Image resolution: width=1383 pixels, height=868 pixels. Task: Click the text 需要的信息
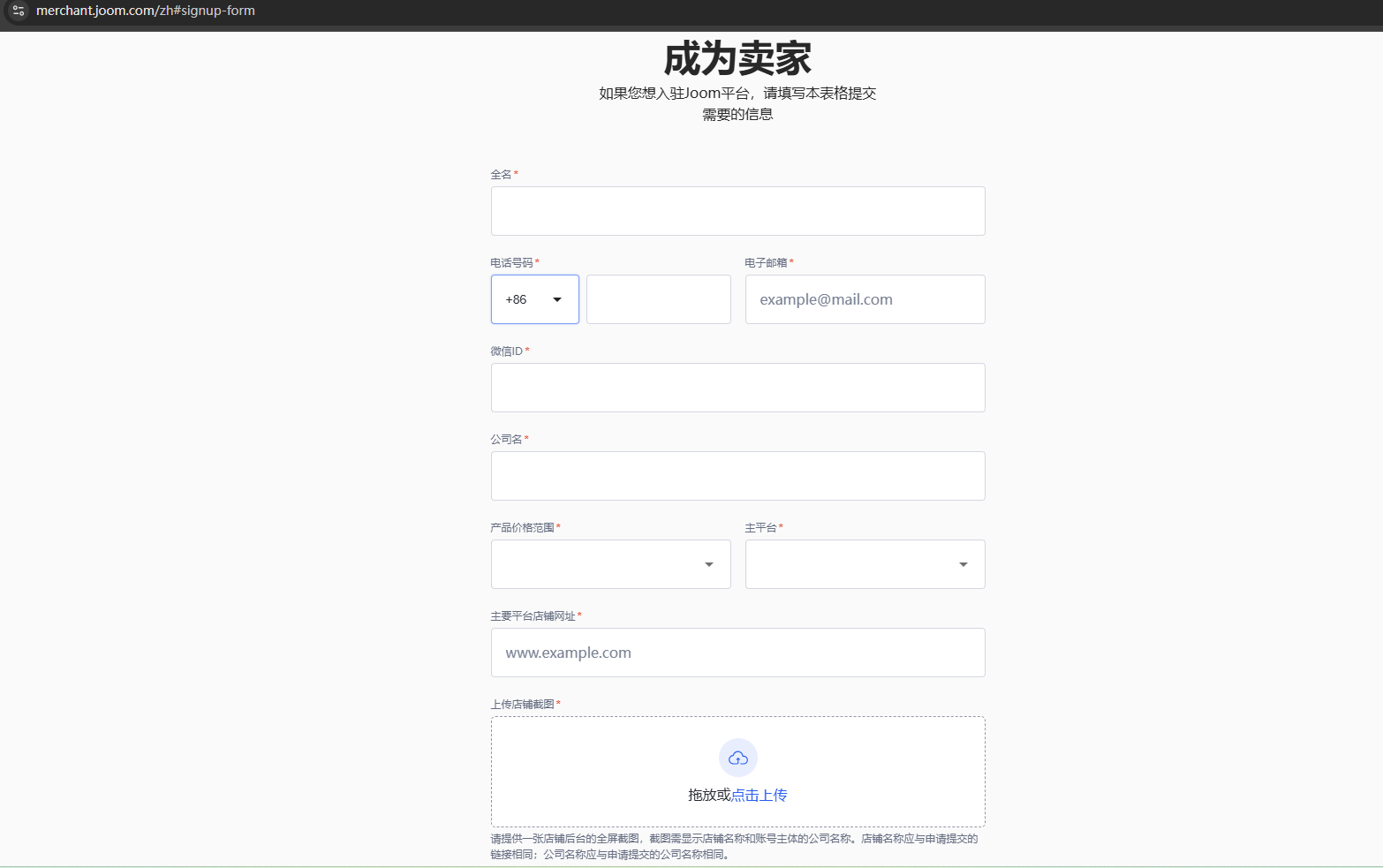737,114
